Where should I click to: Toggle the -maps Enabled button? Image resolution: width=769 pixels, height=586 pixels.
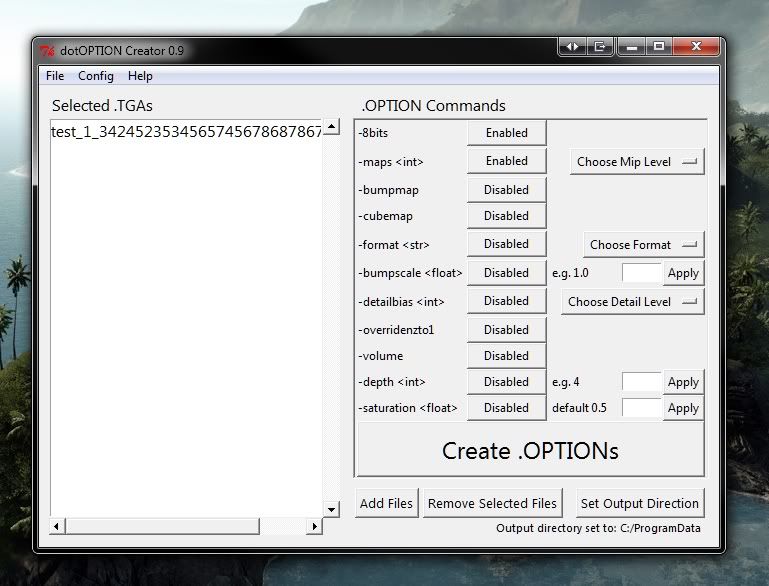pyautogui.click(x=507, y=161)
